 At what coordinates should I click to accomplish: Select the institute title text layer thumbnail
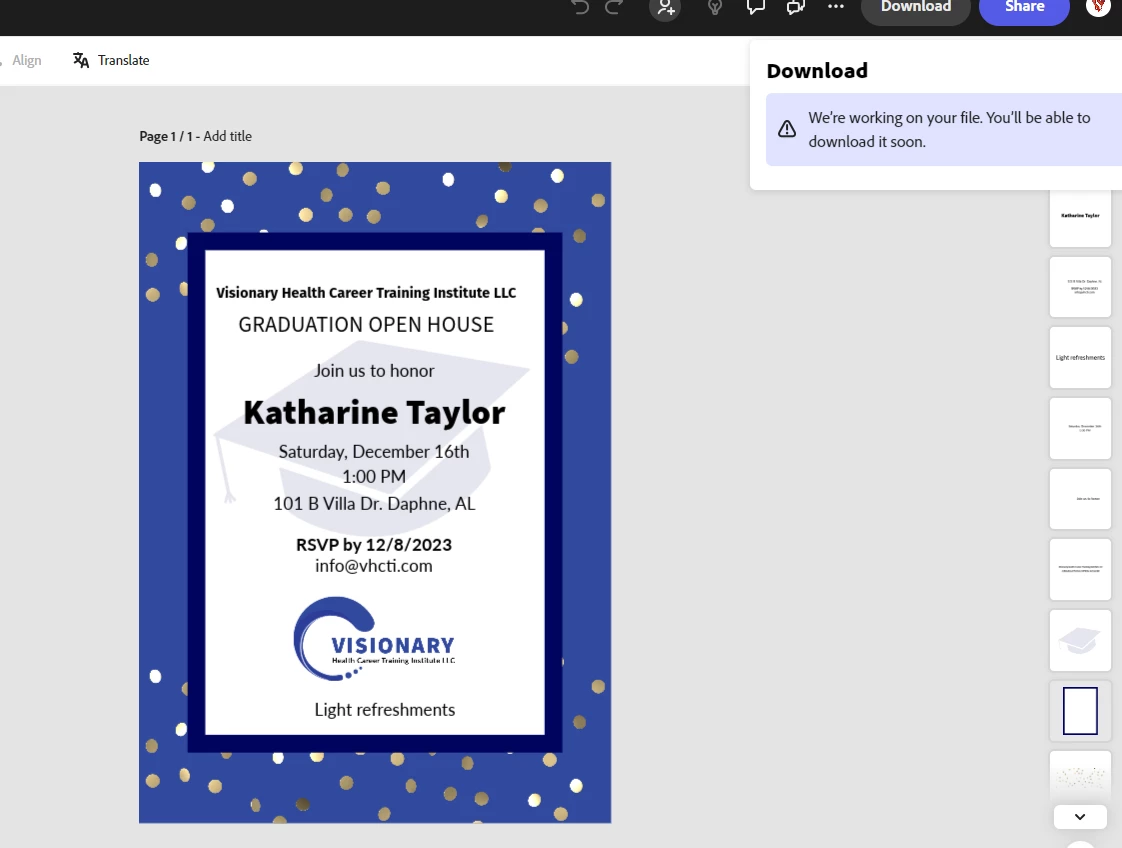click(x=1080, y=570)
